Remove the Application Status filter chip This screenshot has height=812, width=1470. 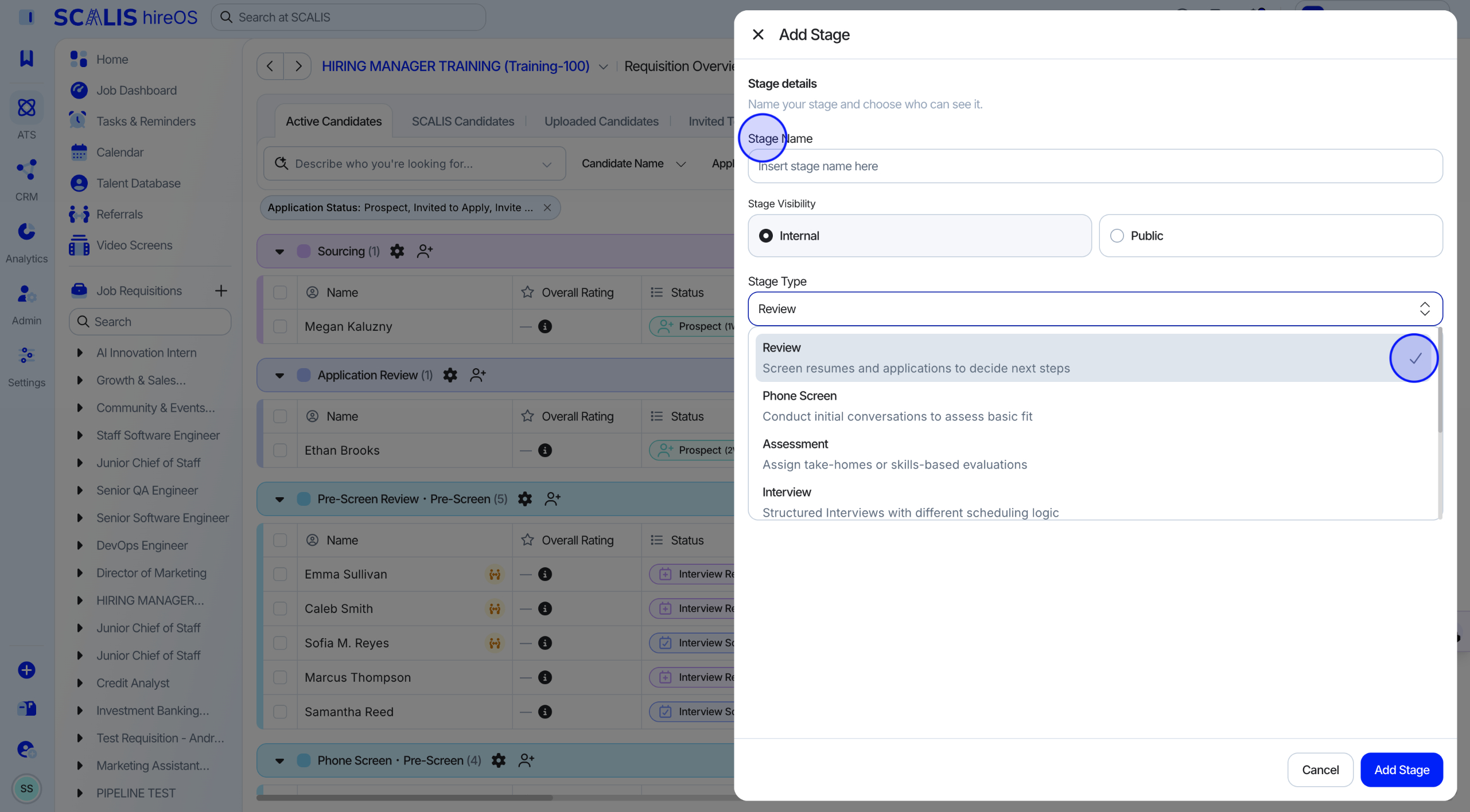(x=547, y=208)
